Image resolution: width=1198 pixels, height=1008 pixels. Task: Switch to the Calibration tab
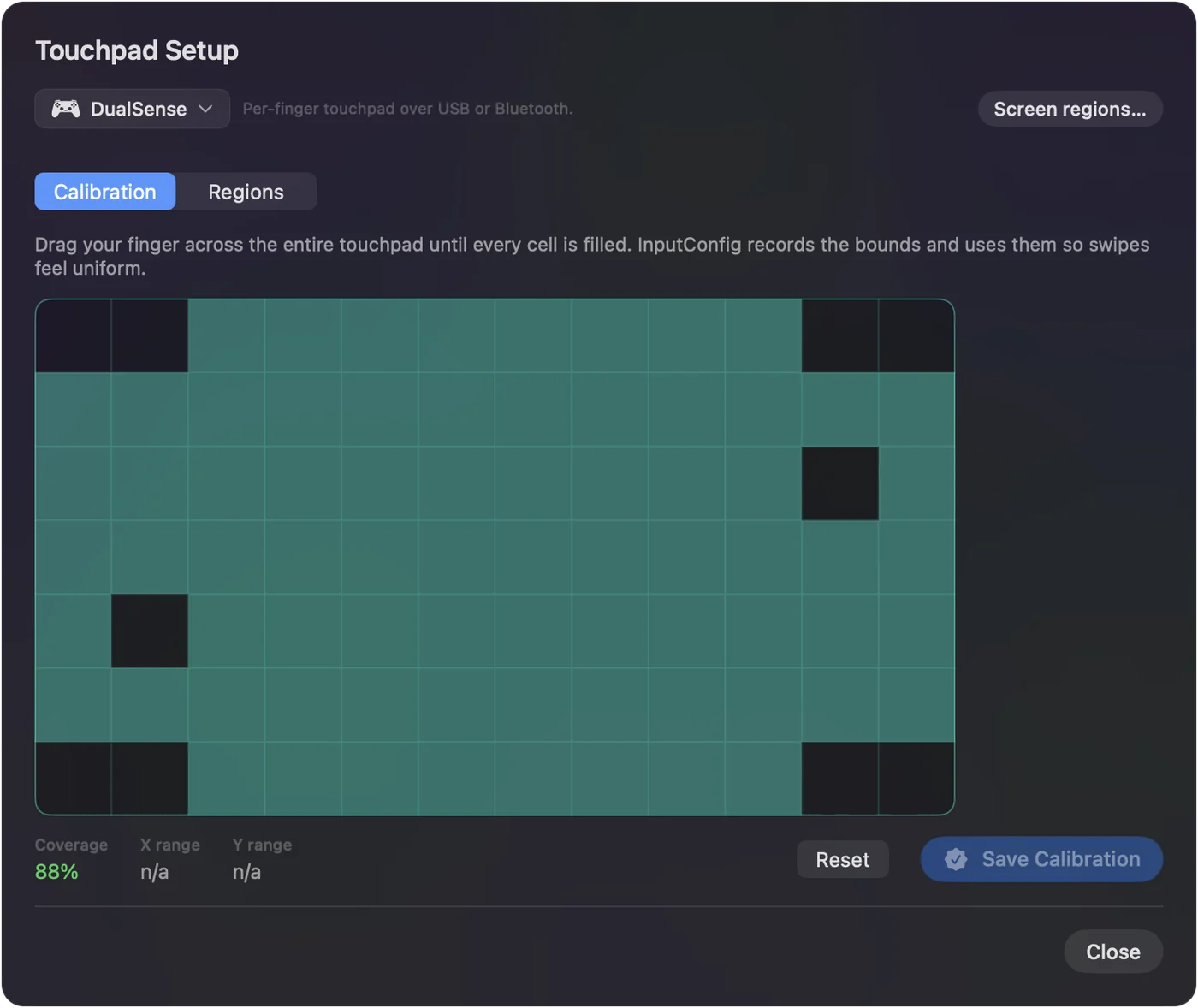[105, 192]
